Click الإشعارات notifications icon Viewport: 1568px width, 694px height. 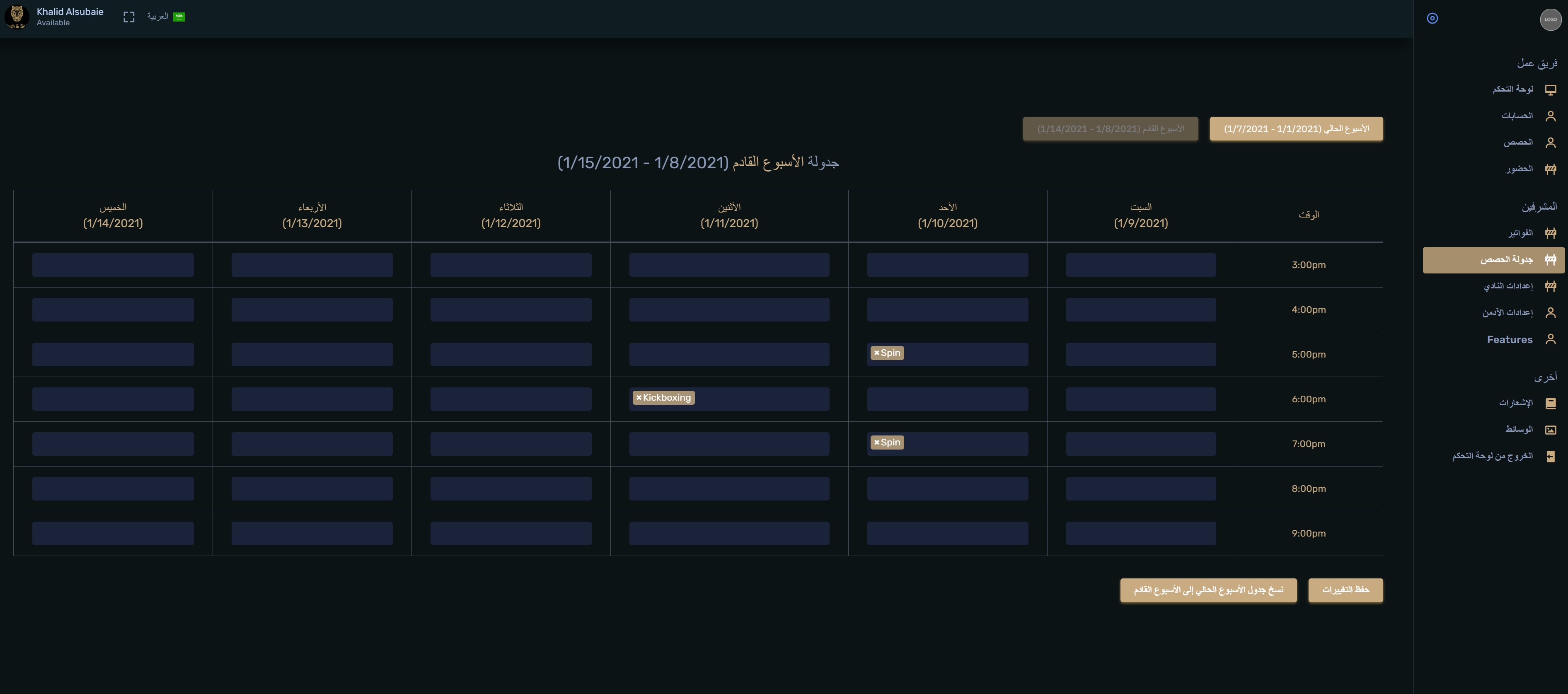coord(1550,403)
